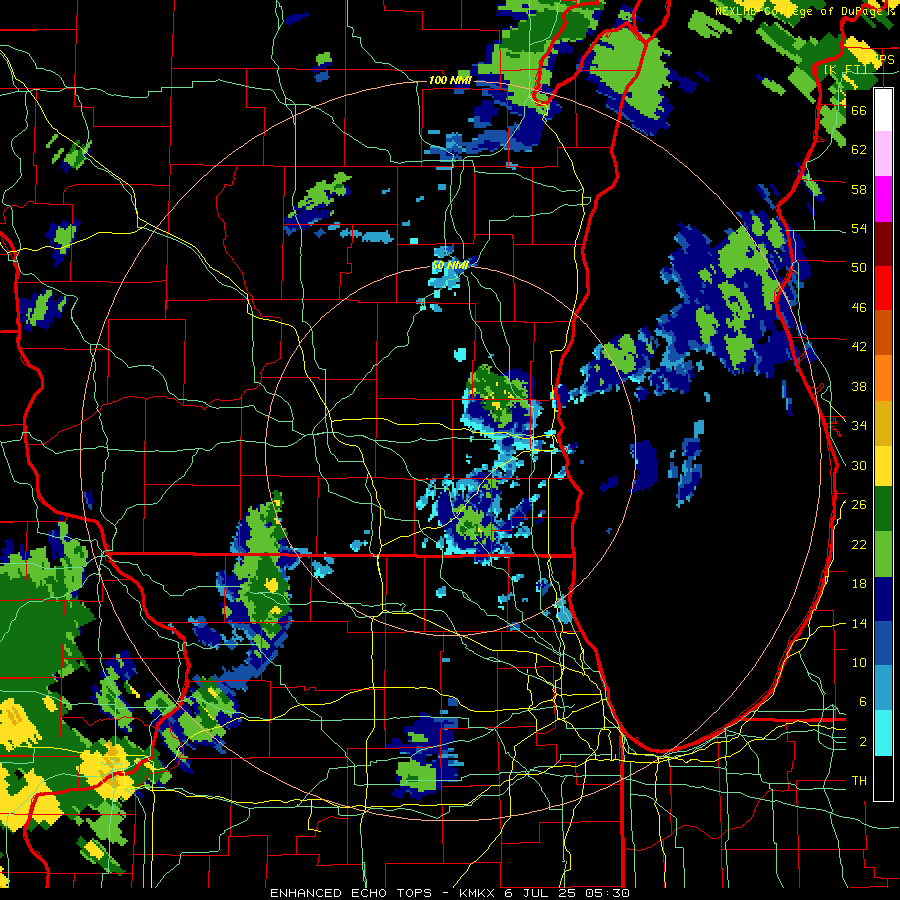The width and height of the screenshot is (900, 900).
Task: Click legend value 26
Action: tap(859, 505)
